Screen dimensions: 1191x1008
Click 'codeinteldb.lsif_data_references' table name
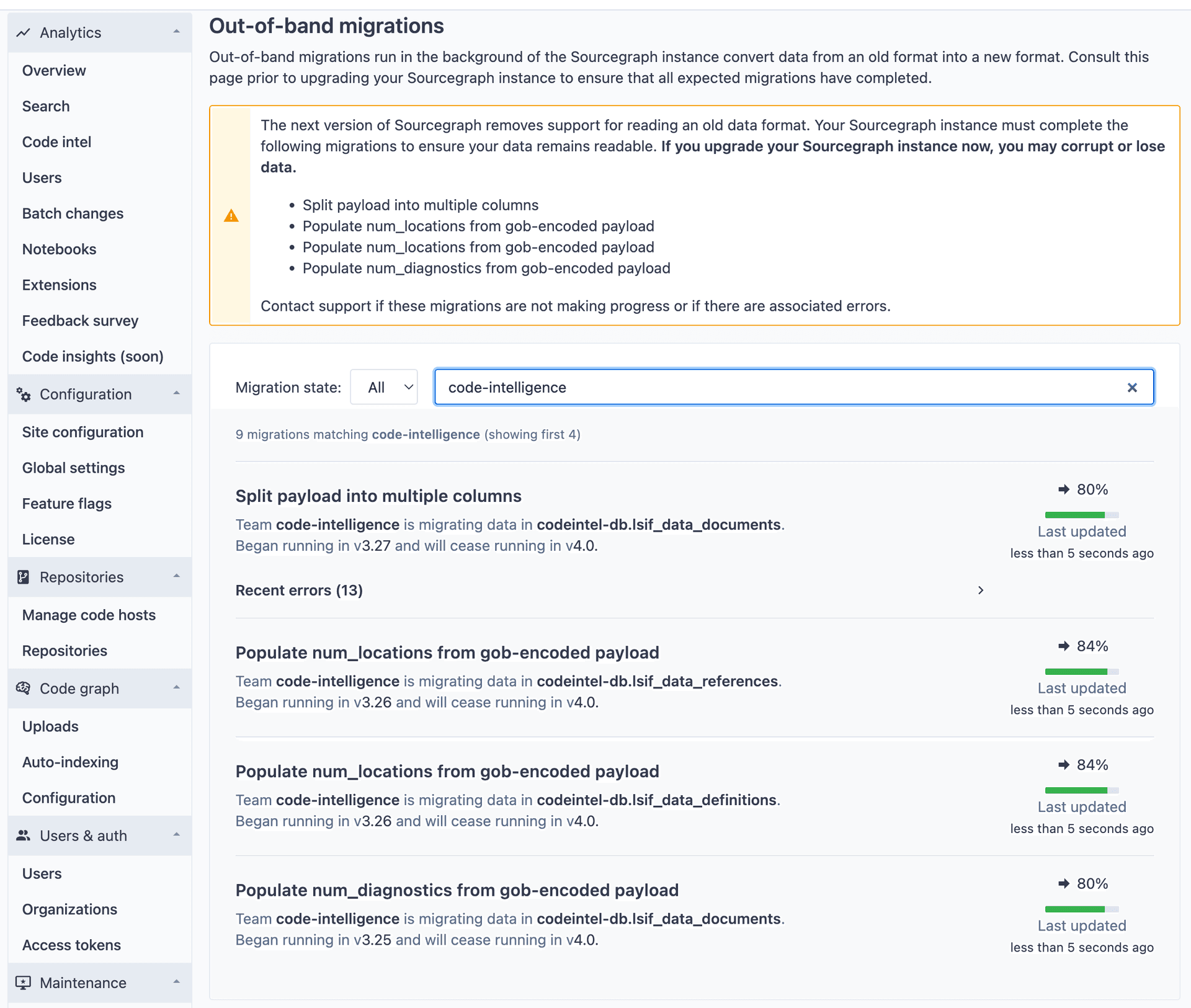[657, 681]
